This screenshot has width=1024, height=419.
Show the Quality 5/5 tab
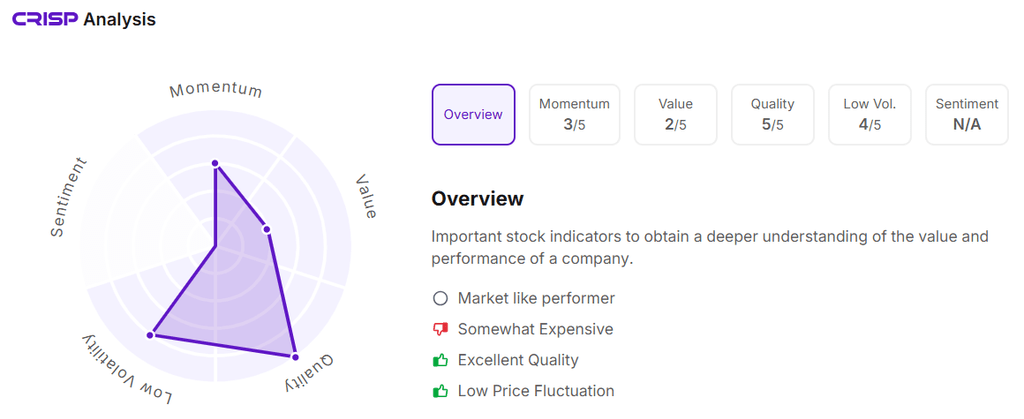click(x=773, y=114)
